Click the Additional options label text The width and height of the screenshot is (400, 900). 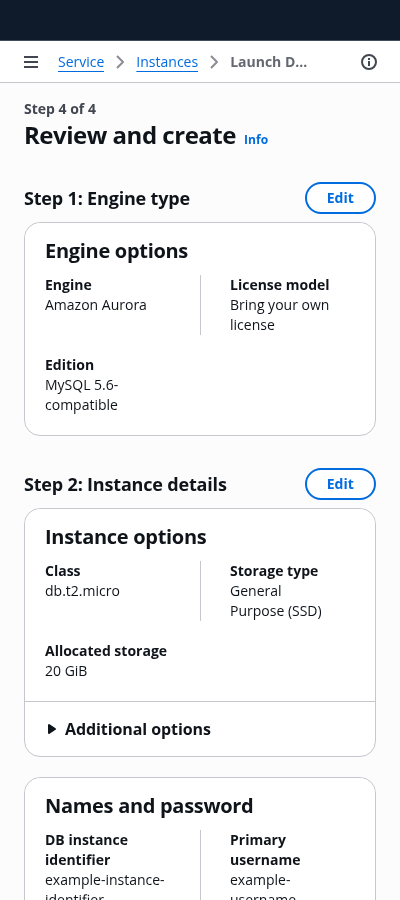tap(138, 729)
